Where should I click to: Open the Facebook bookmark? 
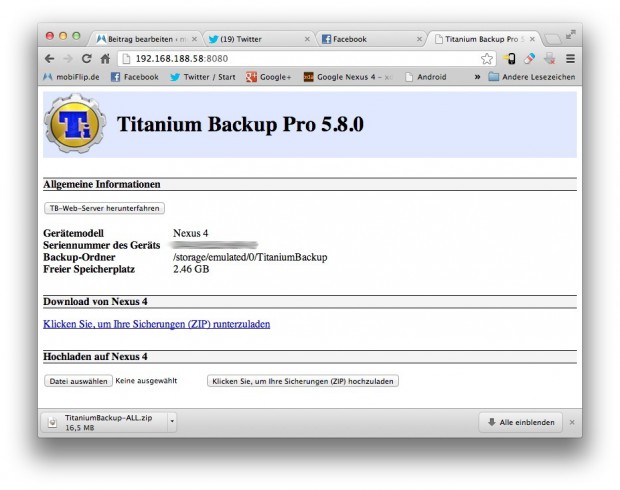135,77
